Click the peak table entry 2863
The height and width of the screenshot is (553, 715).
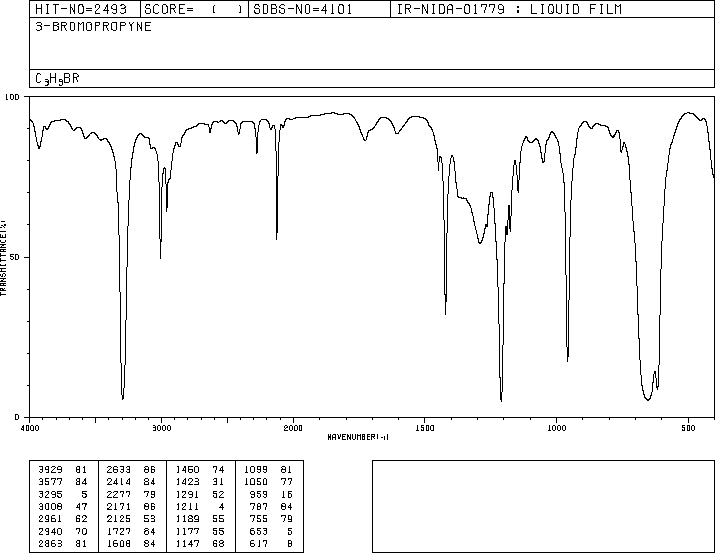50,544
